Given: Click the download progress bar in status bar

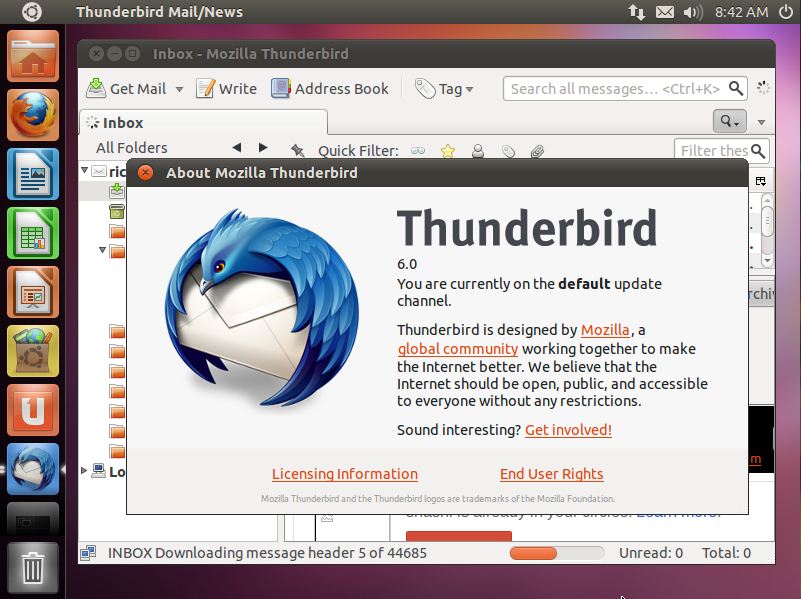Looking at the screenshot, I should click(556, 553).
